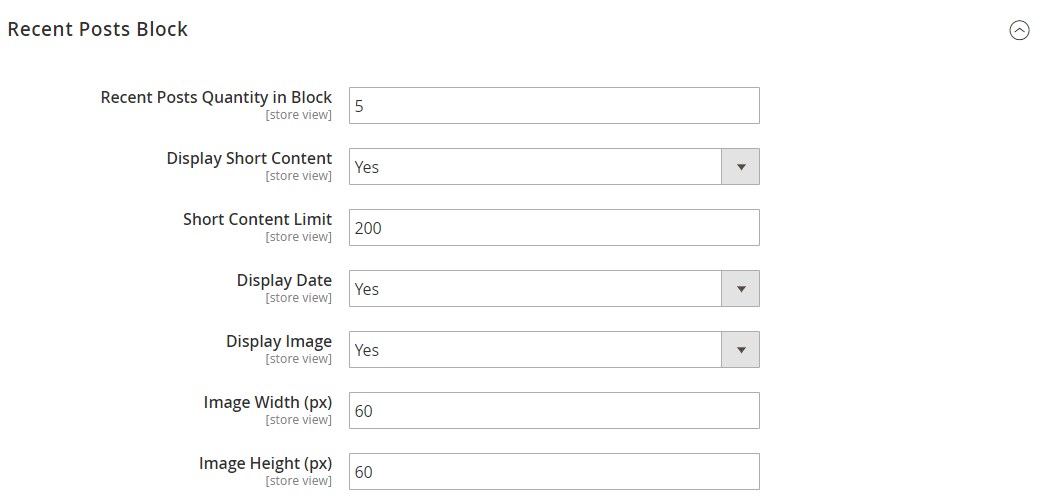Select the Image Height (px) field
The width and height of the screenshot is (1044, 503).
pyautogui.click(x=554, y=472)
